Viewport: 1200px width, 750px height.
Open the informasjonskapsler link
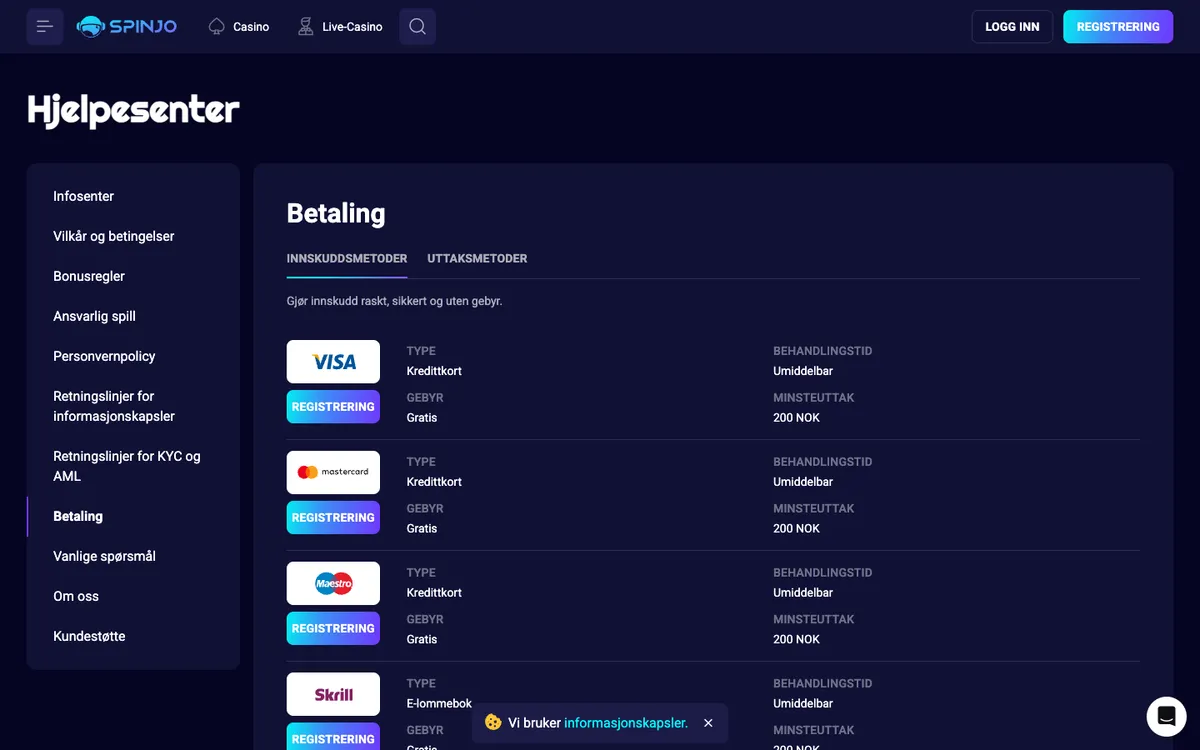626,723
